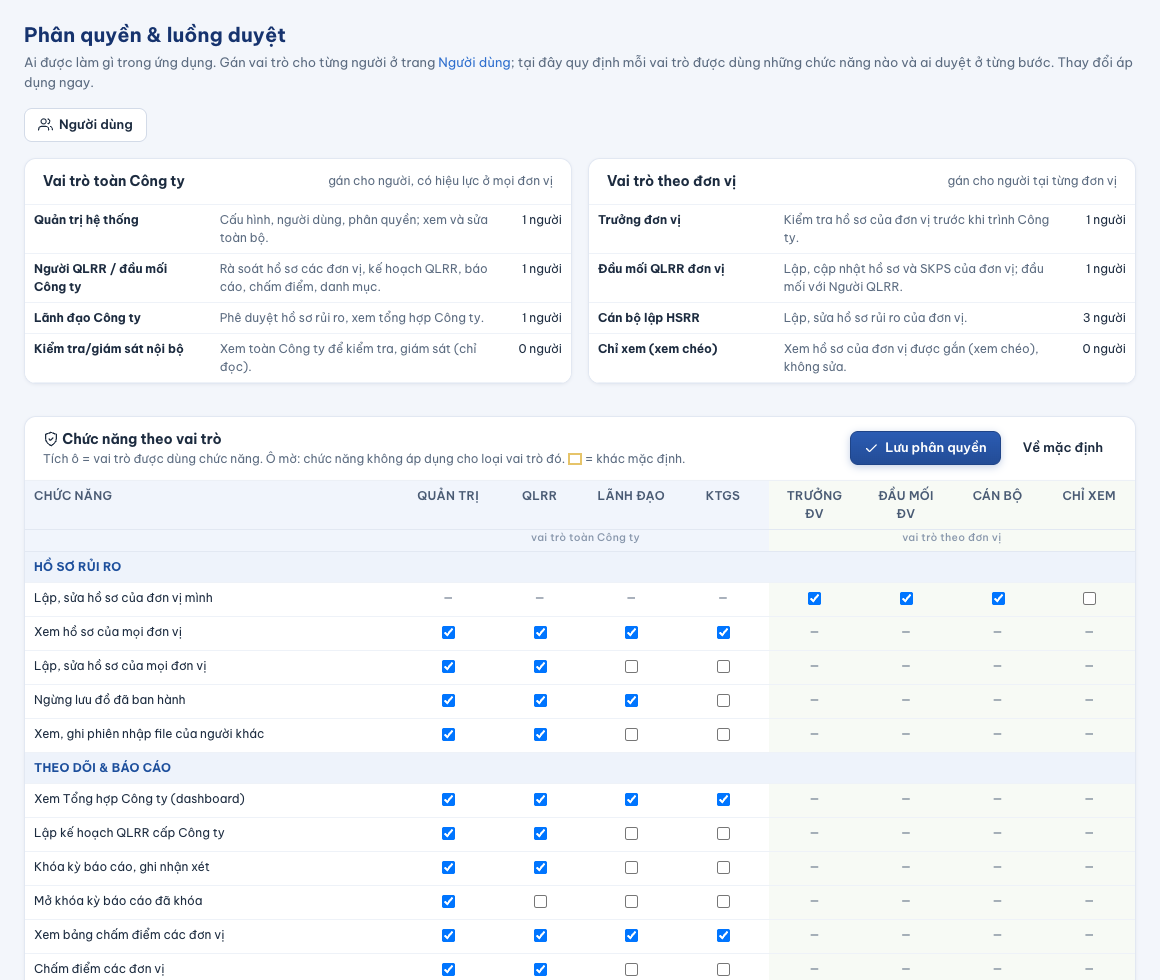
Task: Disable QLRR for "Lập, sửa hồ sơ của mọi đơn vị"
Action: coord(540,666)
